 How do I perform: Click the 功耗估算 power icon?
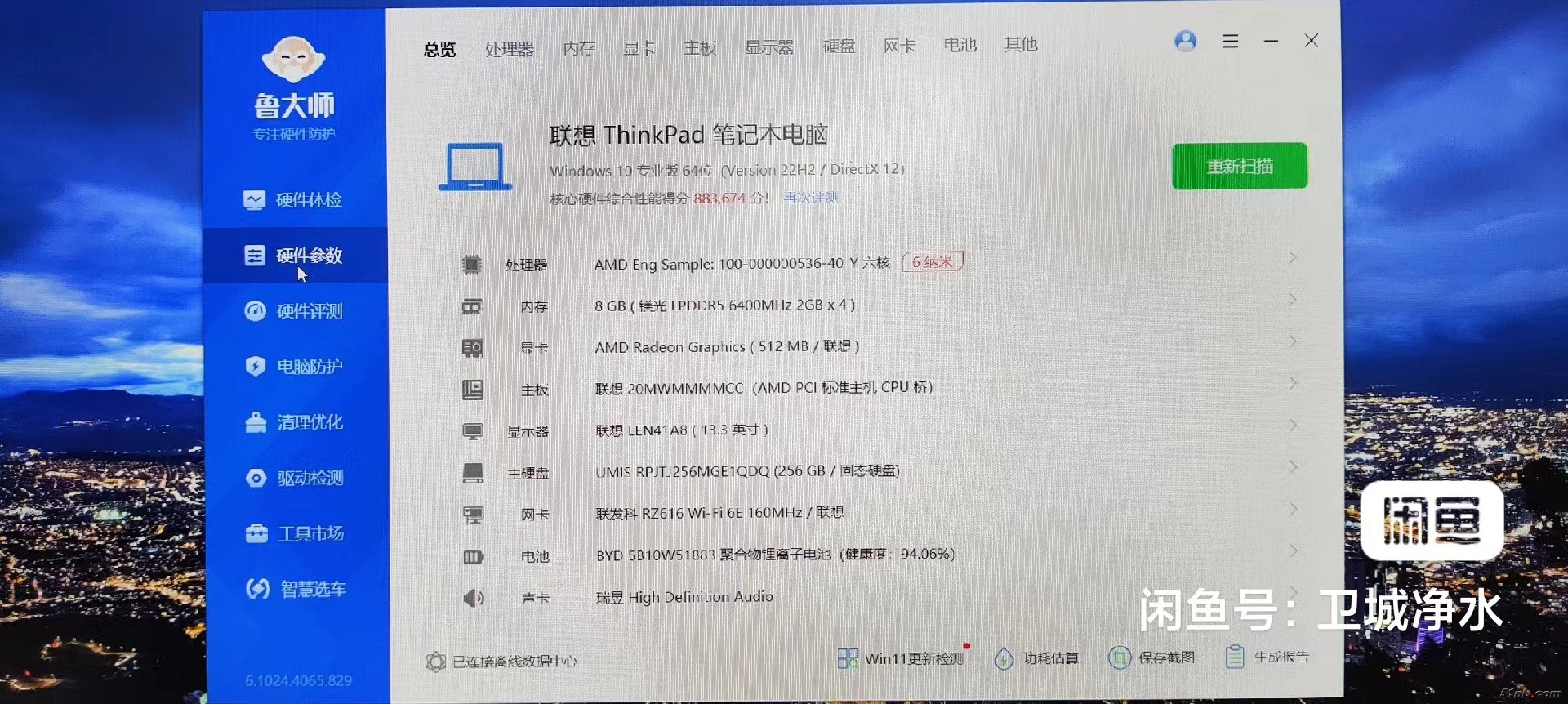pos(1004,658)
